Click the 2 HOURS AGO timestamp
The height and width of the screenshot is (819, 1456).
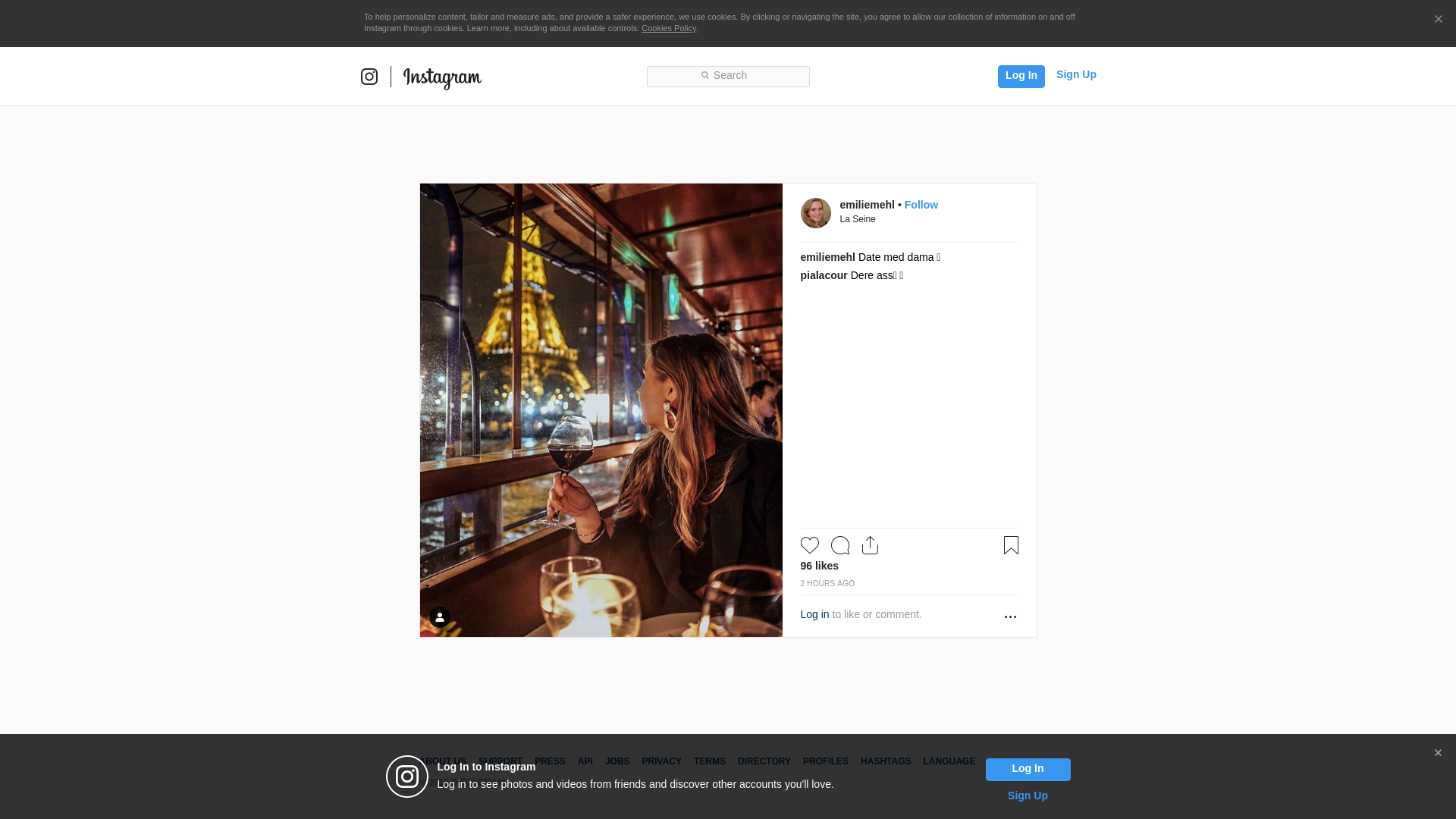click(827, 583)
